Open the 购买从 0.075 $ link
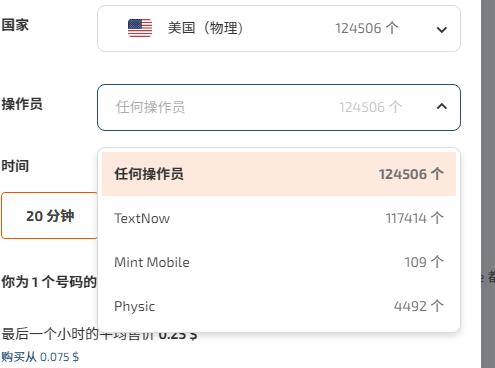Screen dimensions: 495x368 (40, 357)
